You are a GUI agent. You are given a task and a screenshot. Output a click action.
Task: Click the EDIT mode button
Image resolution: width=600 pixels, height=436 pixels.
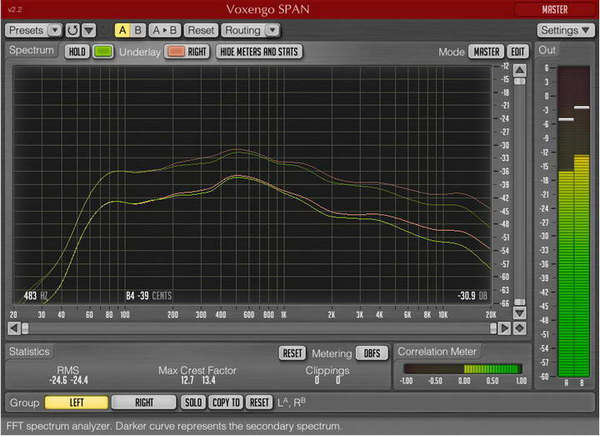pos(517,51)
